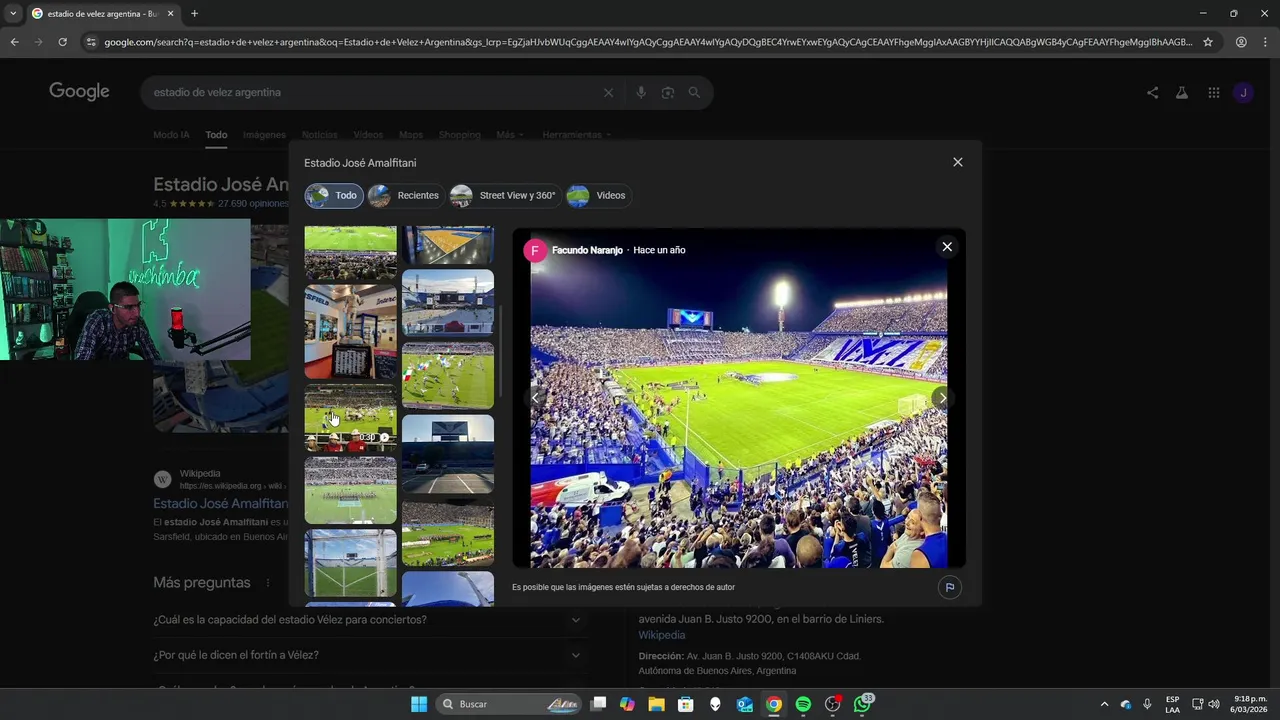Open the Windows Start menu
The width and height of the screenshot is (1280, 720).
pyautogui.click(x=418, y=704)
